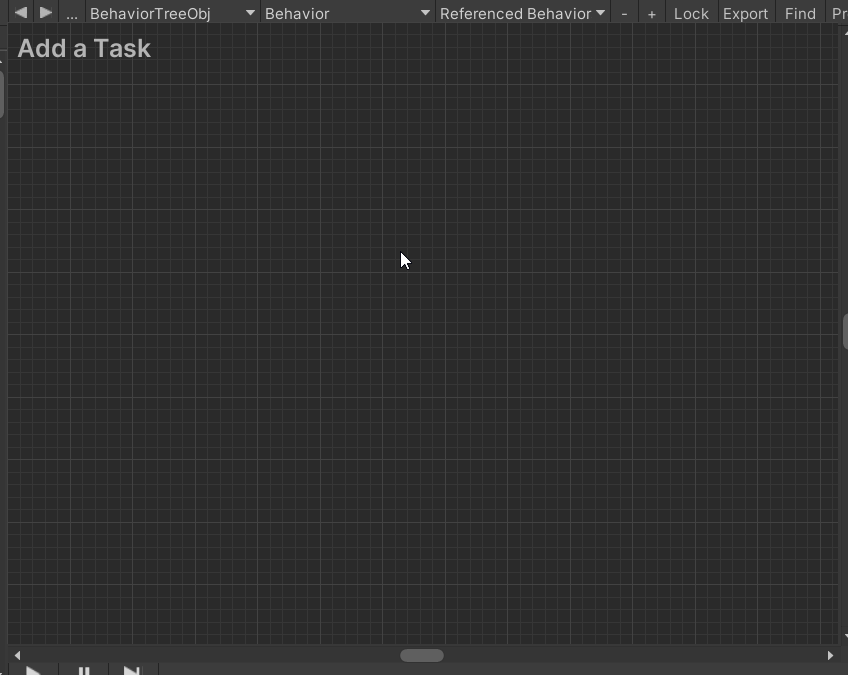Click the horizontal scrollbar thumb

(x=422, y=655)
